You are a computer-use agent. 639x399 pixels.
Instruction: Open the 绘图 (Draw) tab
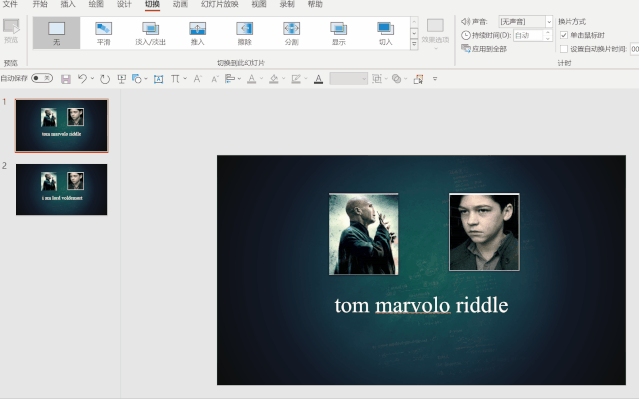(x=96, y=4)
